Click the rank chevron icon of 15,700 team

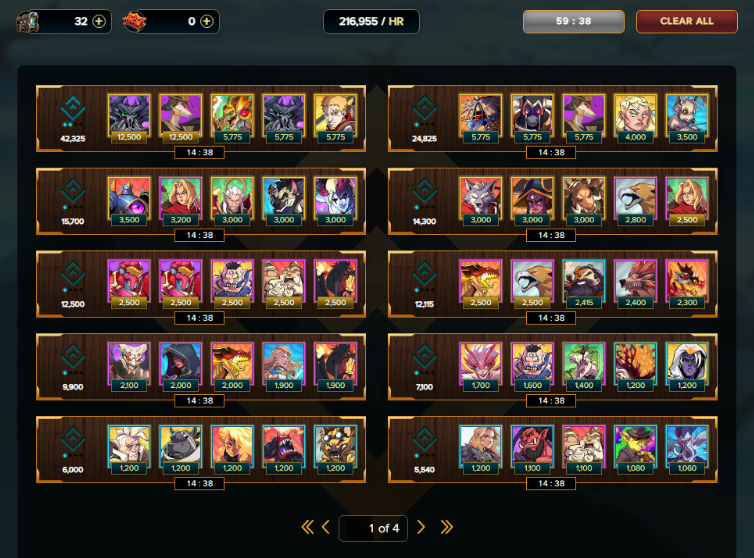(x=73, y=191)
